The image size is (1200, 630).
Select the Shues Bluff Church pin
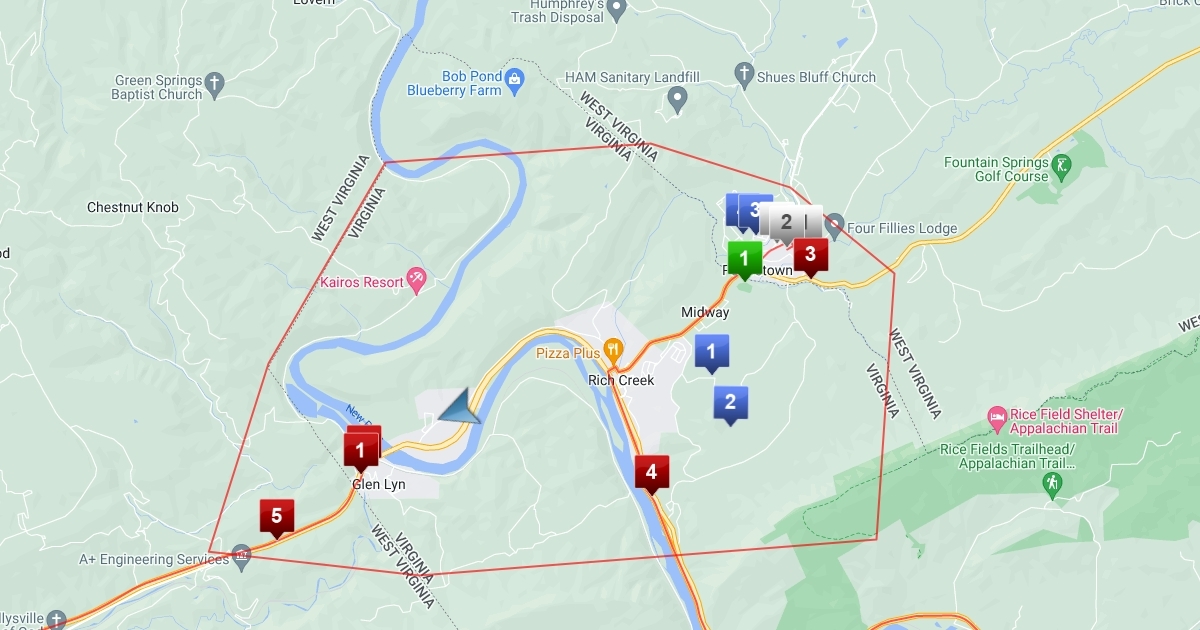(x=743, y=74)
